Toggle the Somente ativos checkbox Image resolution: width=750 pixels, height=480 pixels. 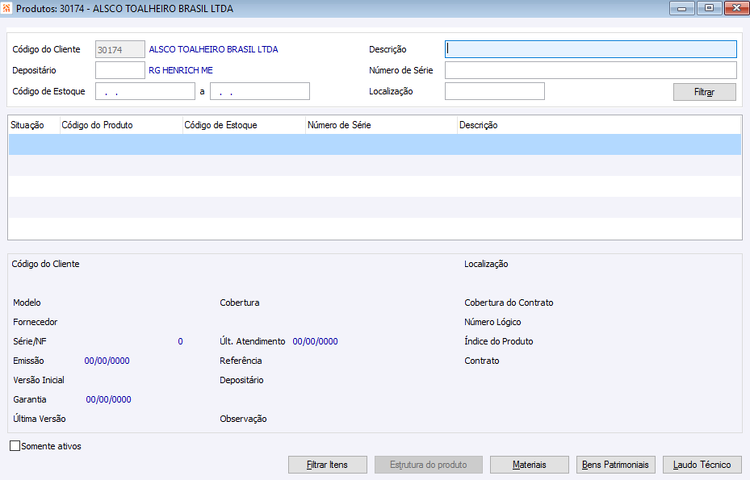coord(15,446)
